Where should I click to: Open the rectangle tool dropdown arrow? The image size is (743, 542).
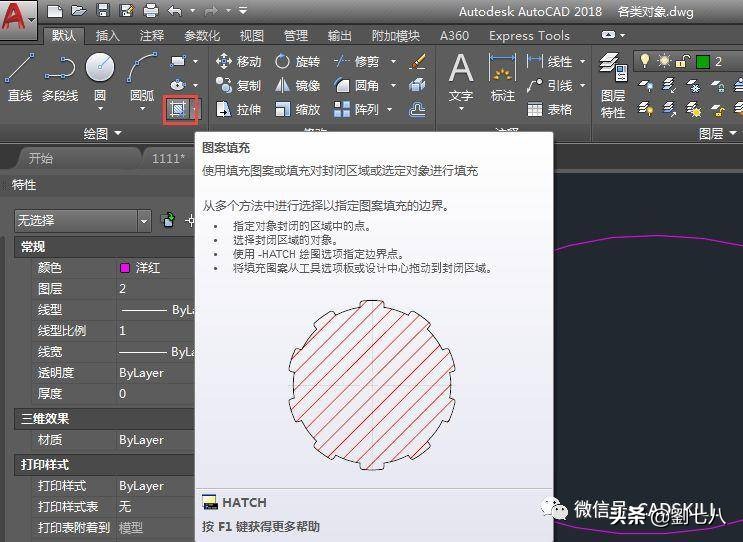(x=195, y=61)
